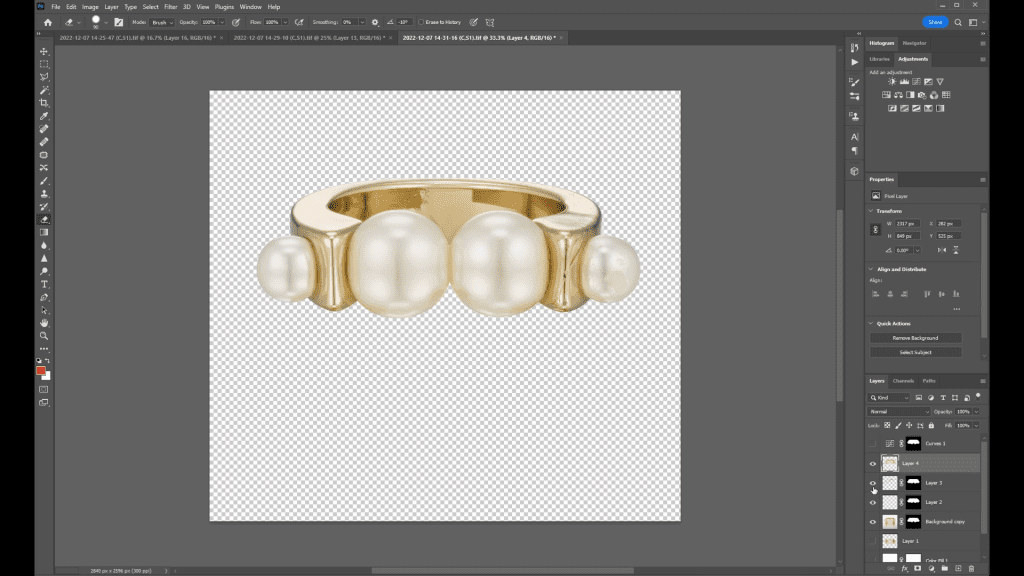Show the Curves 1 layer

(872, 443)
